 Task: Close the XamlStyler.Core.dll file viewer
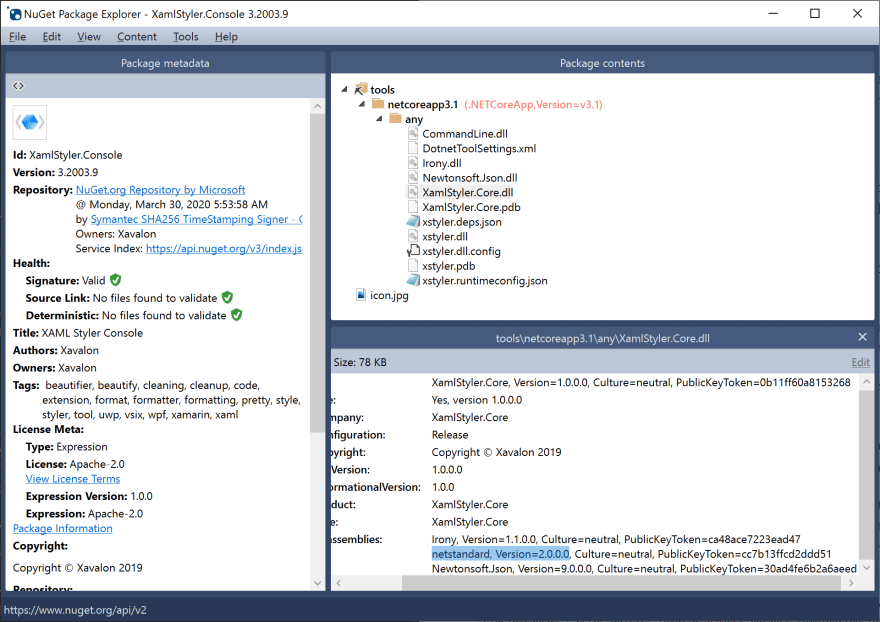coord(863,337)
